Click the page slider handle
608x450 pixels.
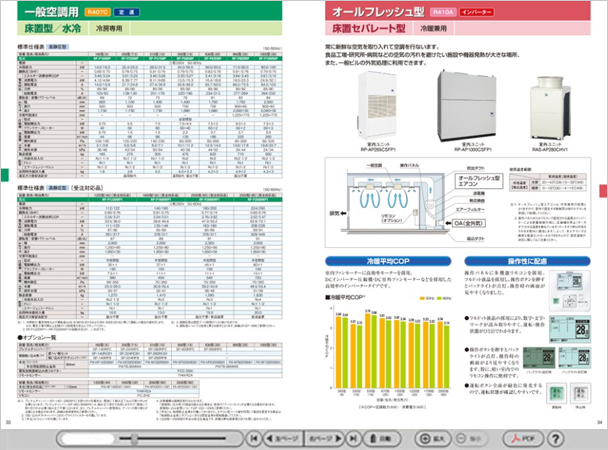point(134,439)
